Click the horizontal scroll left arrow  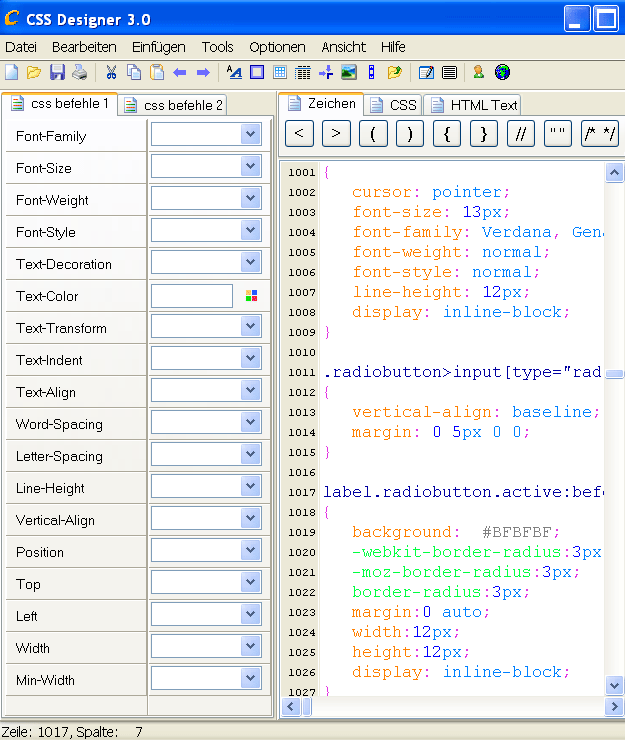click(x=291, y=706)
